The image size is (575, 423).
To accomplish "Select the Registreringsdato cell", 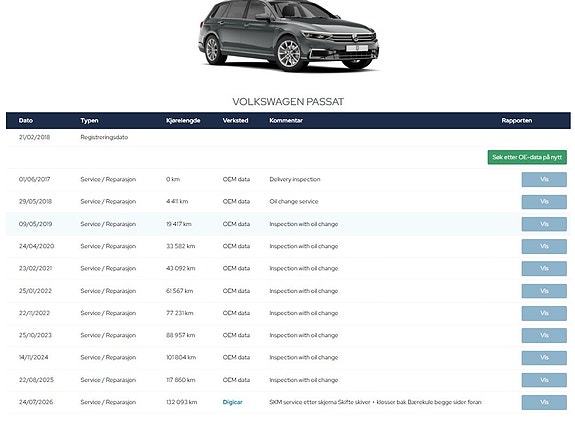I will 104,137.
